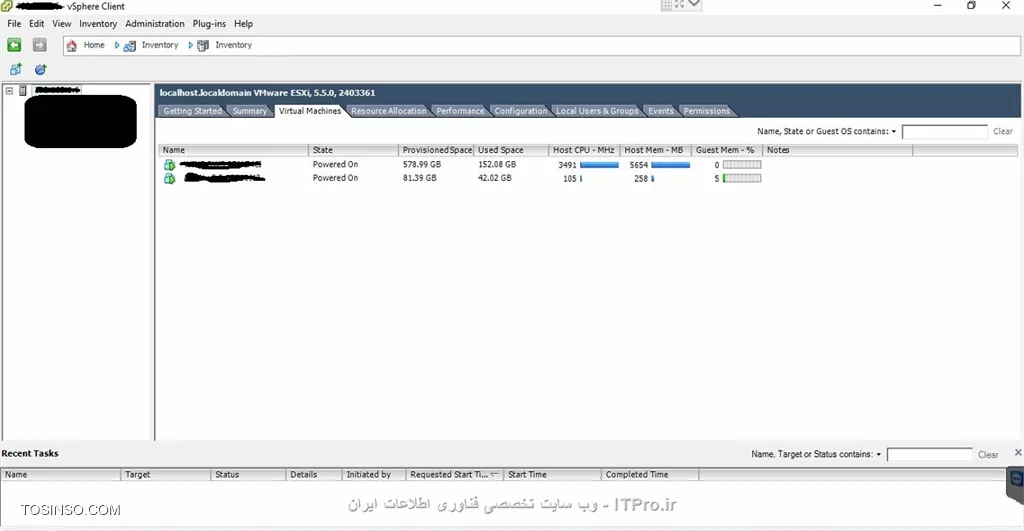Switch to the Permissions tab

707,111
